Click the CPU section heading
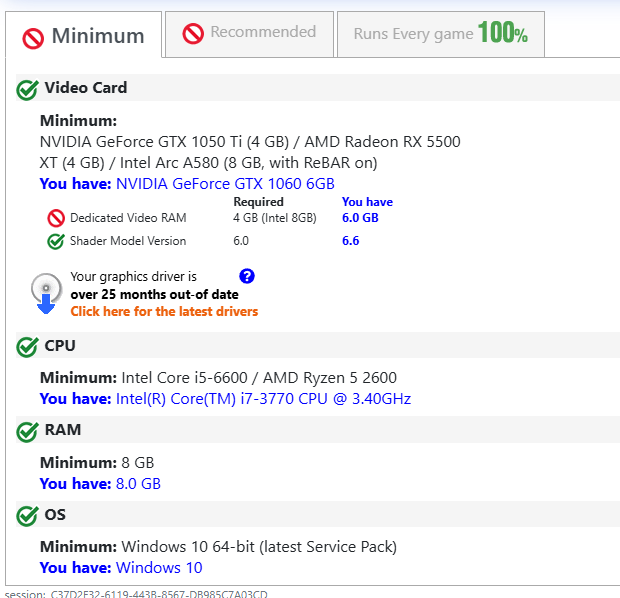The image size is (620, 598). point(60,346)
